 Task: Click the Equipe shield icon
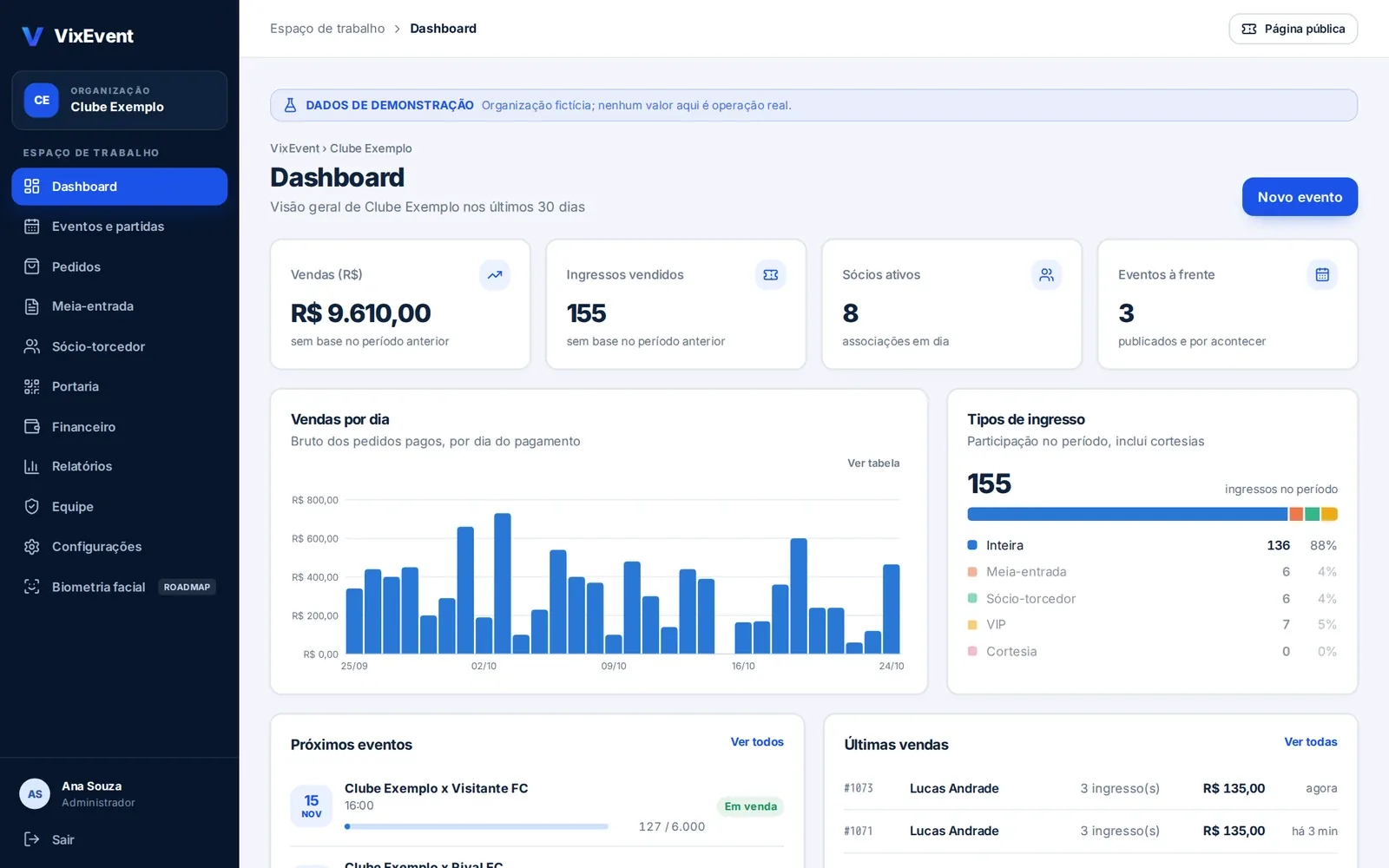pos(32,507)
